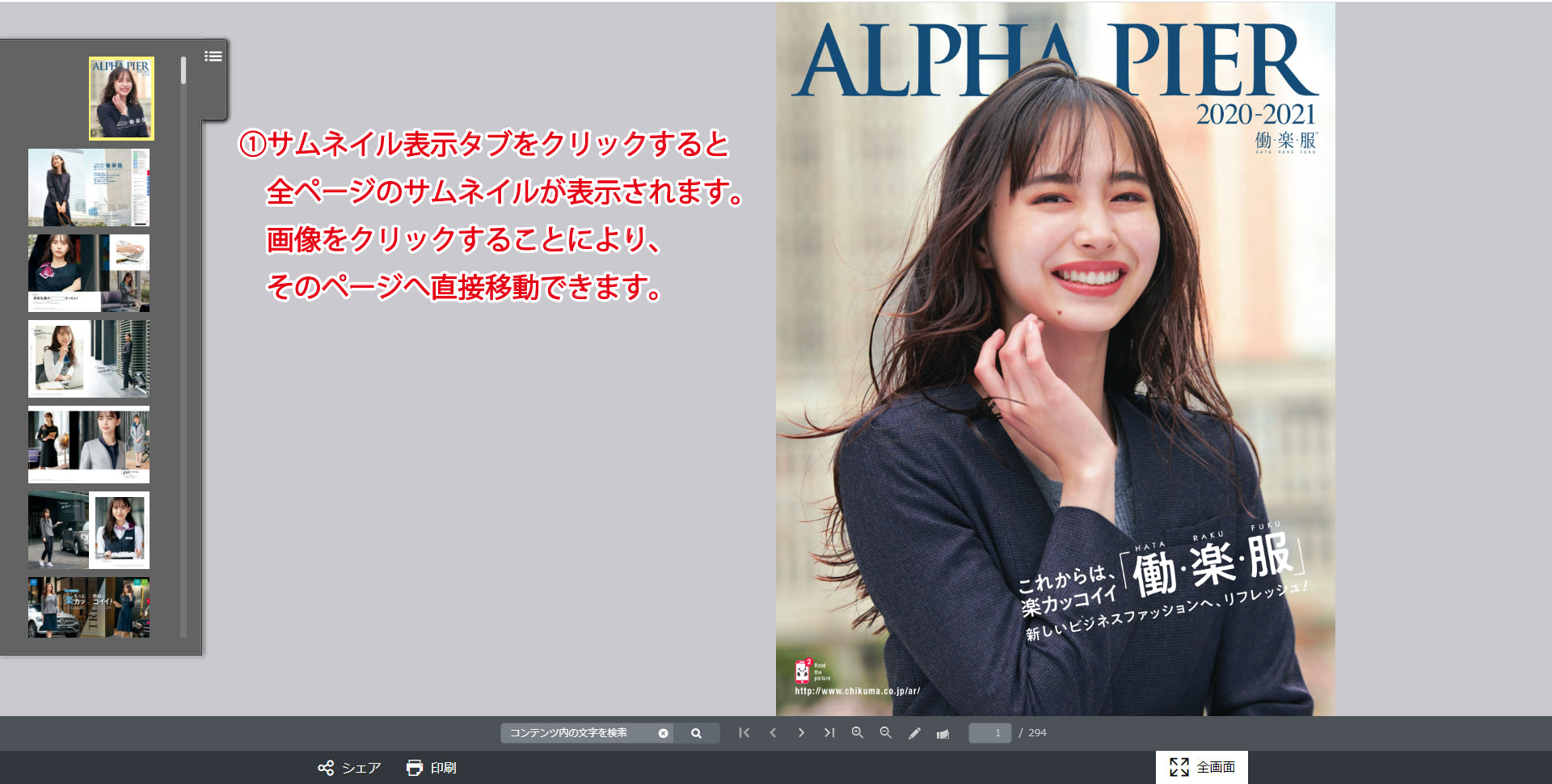Go to the previous page
The height and width of the screenshot is (784, 1552).
(773, 732)
